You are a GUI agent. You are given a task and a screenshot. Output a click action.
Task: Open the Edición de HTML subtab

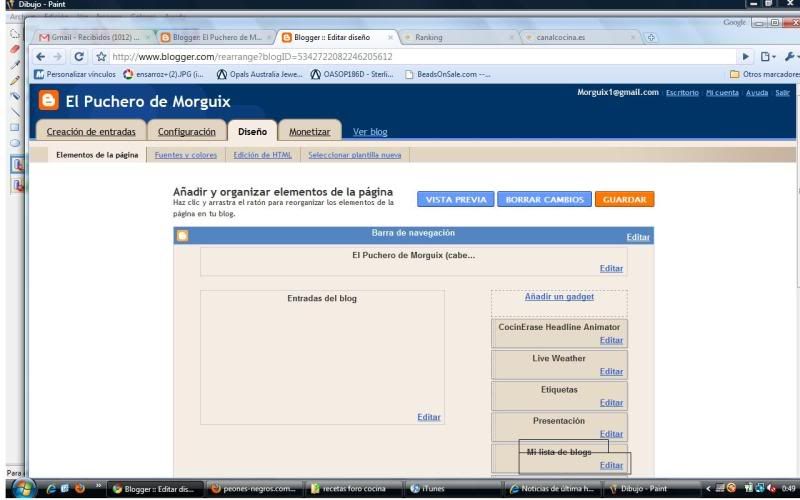click(x=263, y=155)
